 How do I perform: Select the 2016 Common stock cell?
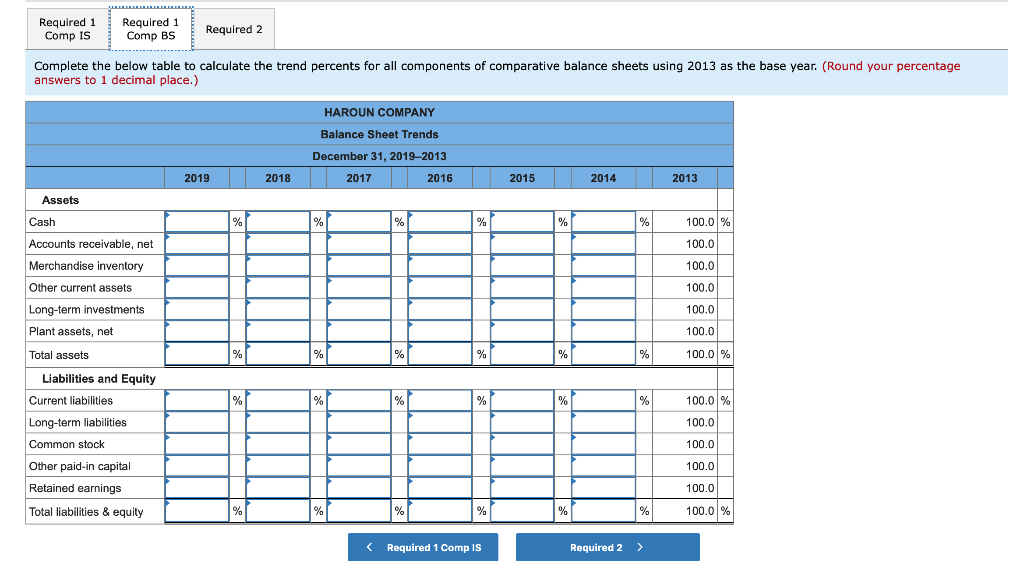[440, 444]
